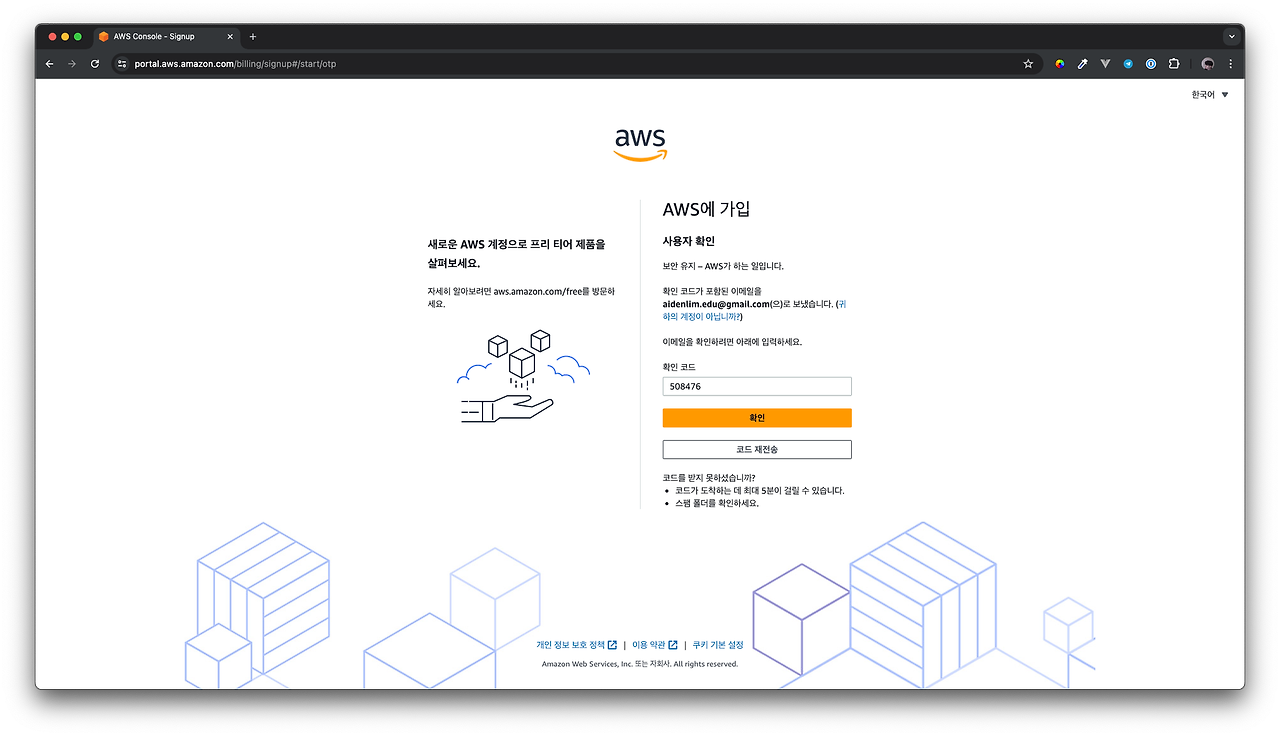Reload the page with the refresh icon
This screenshot has height=736, width=1280.
[x=95, y=64]
